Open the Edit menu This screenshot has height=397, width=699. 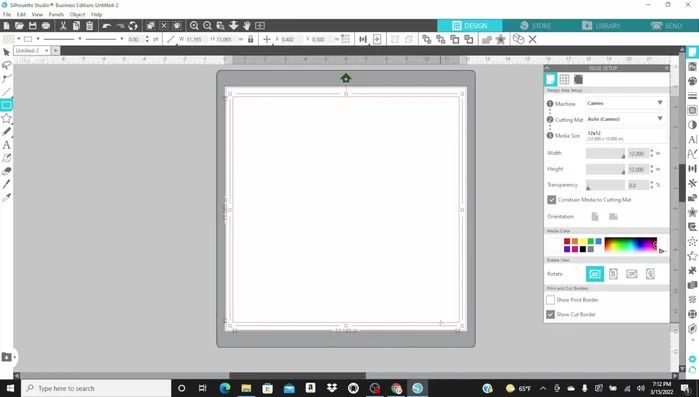[21, 14]
